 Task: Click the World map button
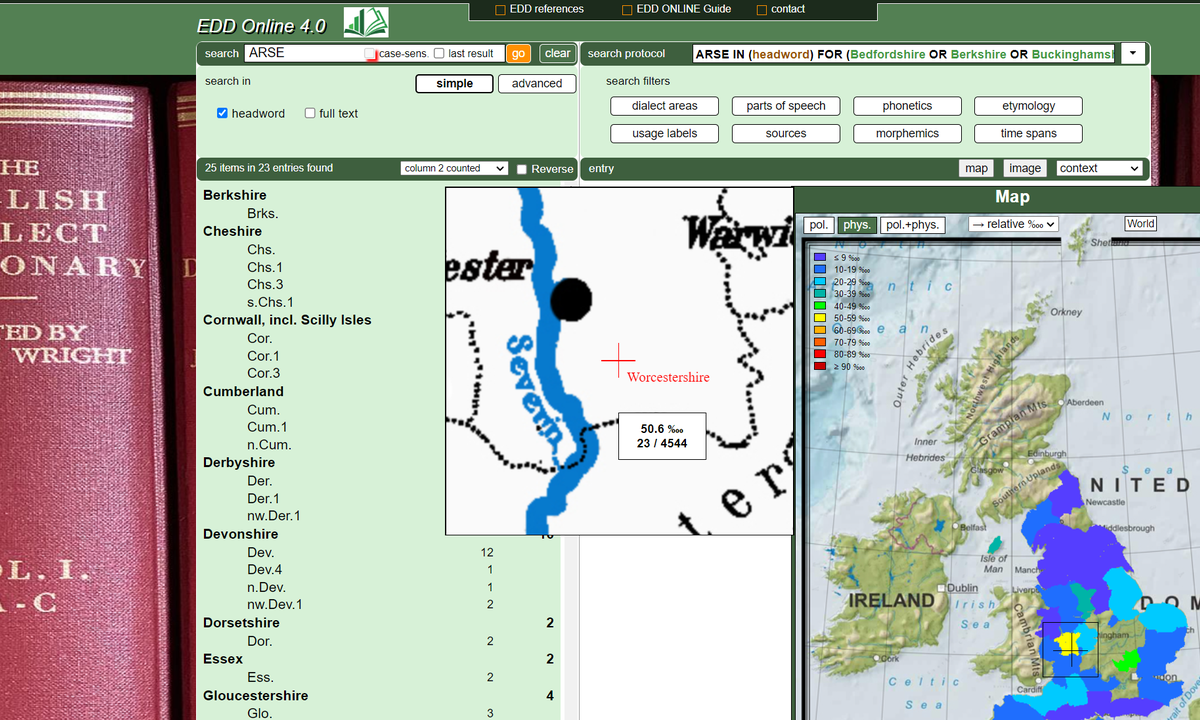click(1140, 224)
